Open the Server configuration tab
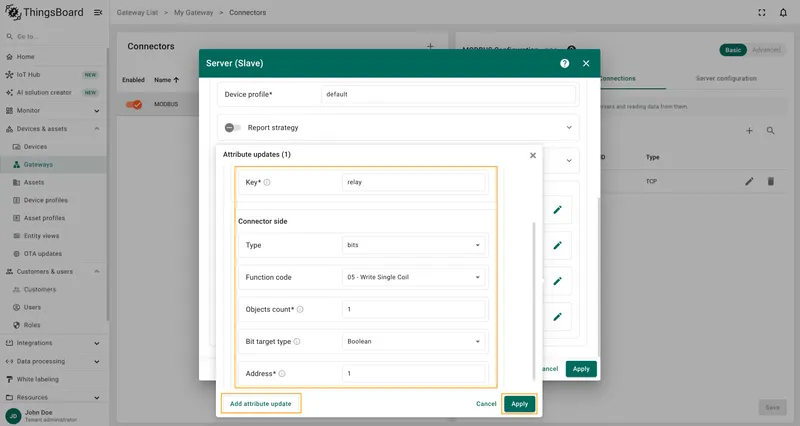This screenshot has width=800, height=426. click(726, 79)
